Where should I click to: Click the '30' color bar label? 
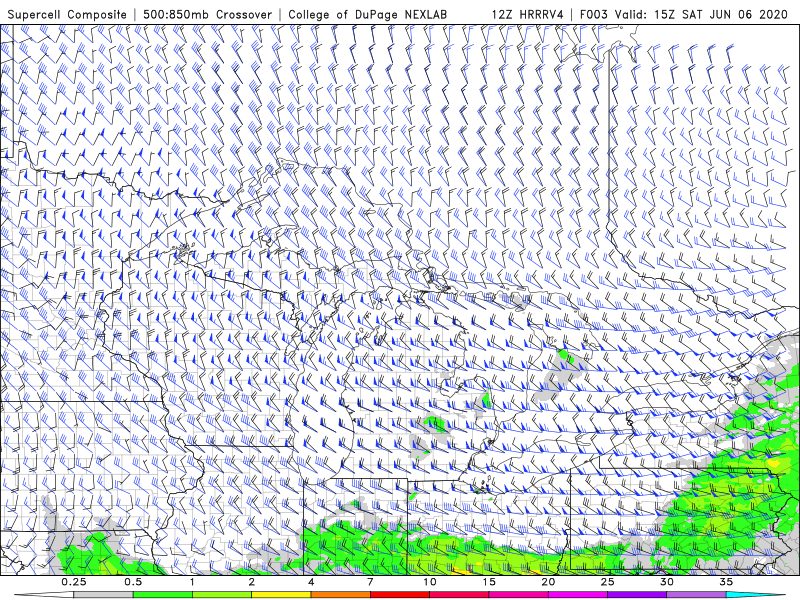(667, 582)
